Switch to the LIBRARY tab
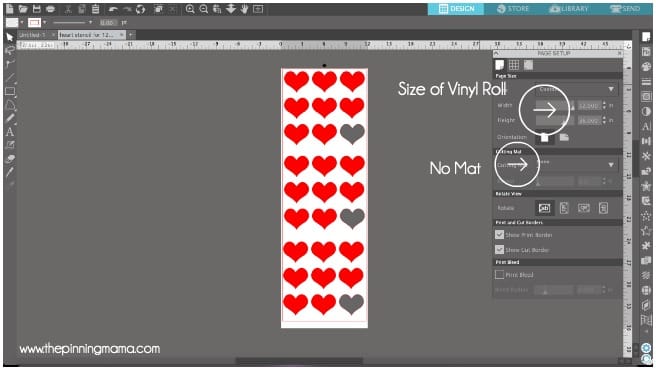 coord(569,9)
